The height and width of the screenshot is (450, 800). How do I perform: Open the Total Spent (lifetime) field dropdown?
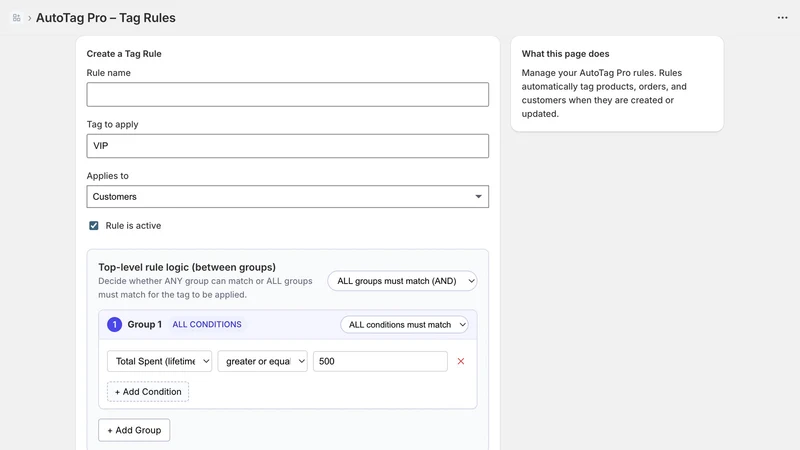159,361
